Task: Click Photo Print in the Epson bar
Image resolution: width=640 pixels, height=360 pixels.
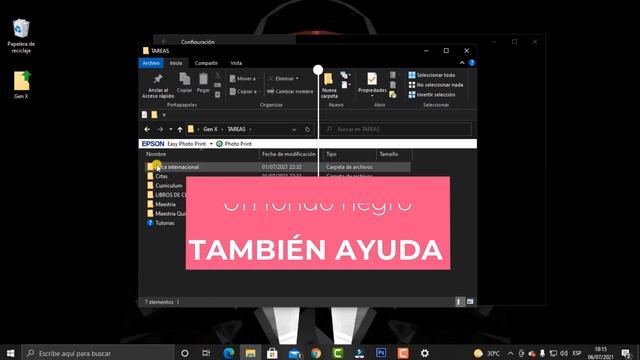Action: pyautogui.click(x=233, y=144)
